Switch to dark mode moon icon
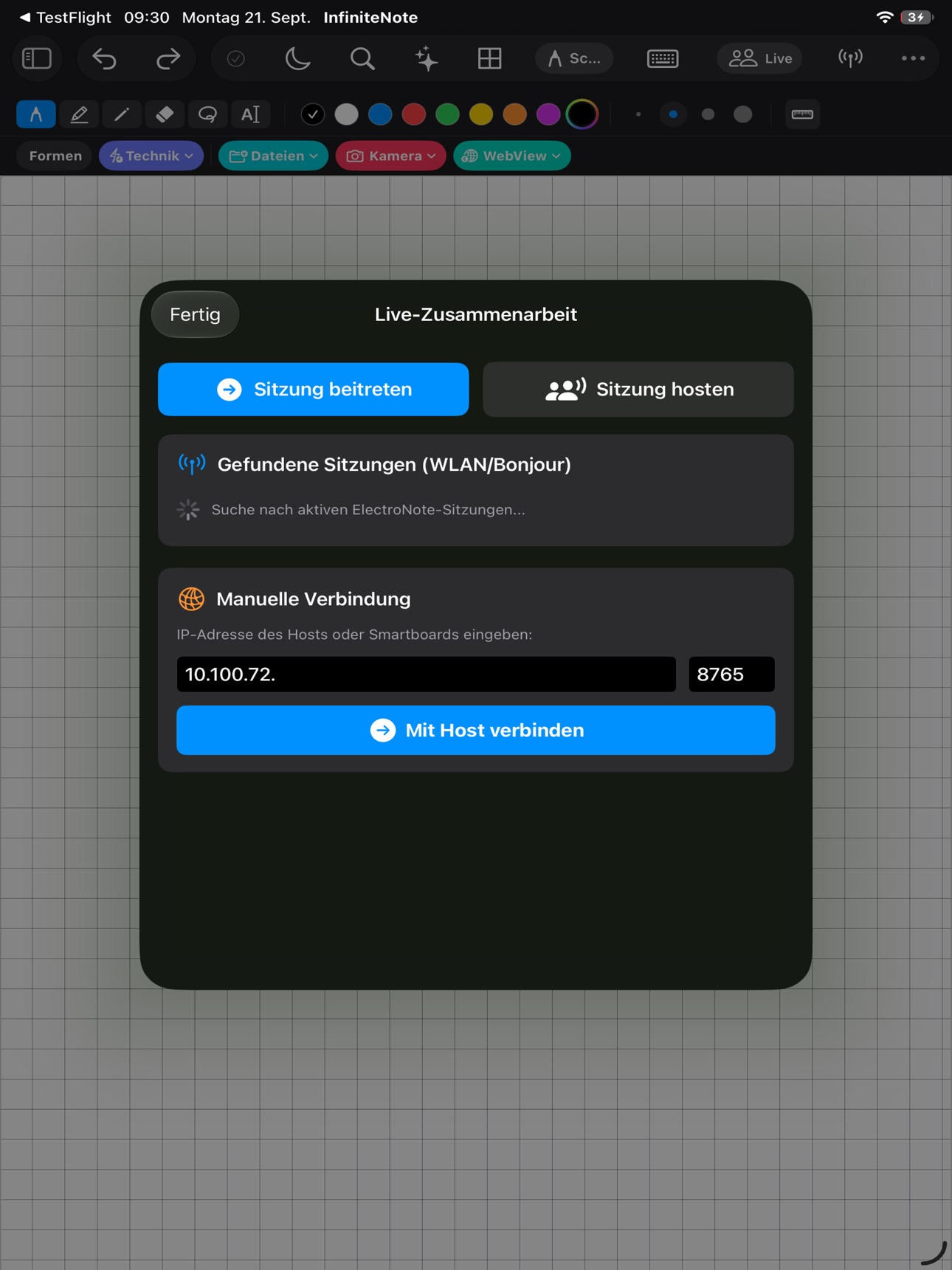The image size is (952, 1270). click(x=297, y=58)
